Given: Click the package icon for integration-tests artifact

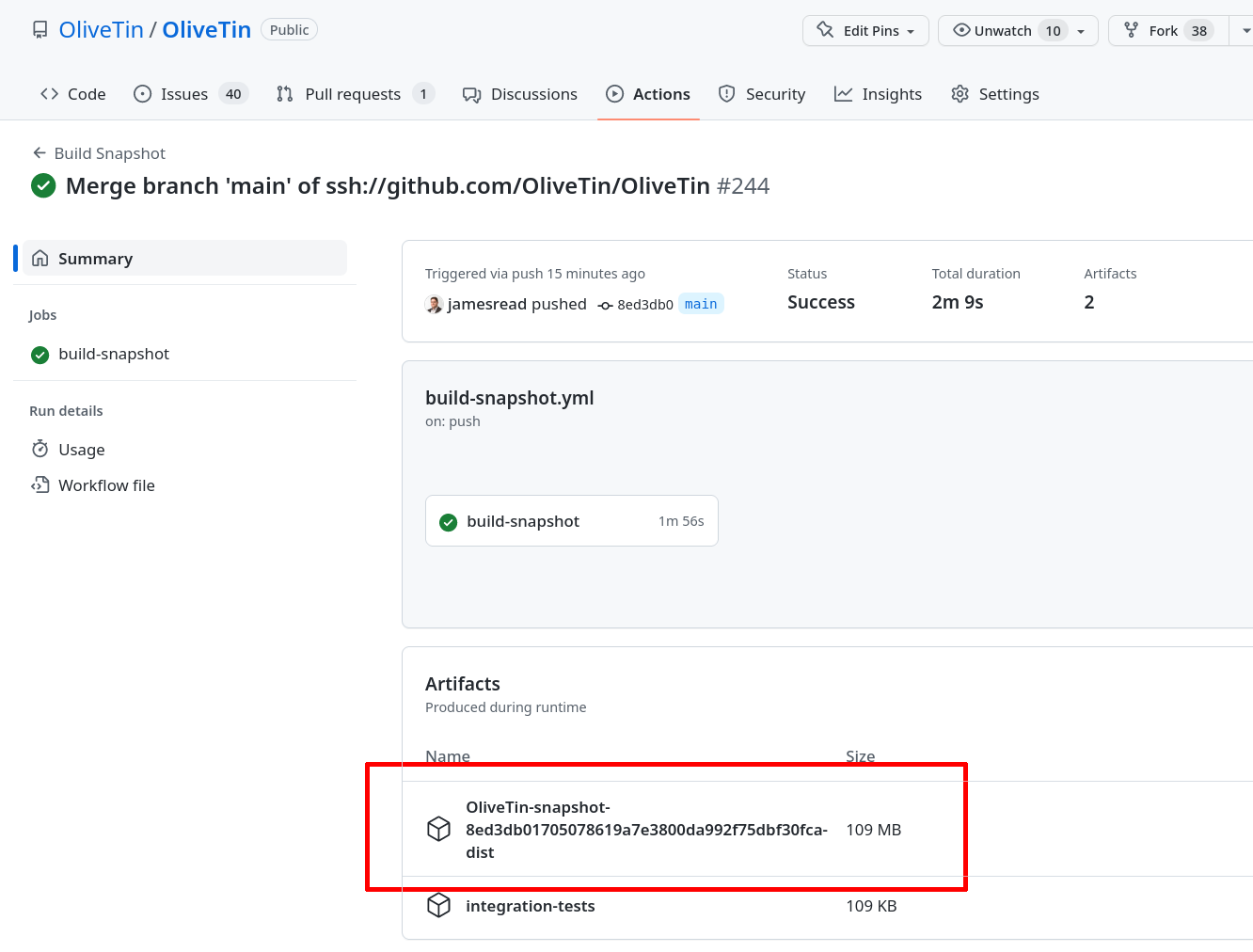Looking at the screenshot, I should point(438,905).
